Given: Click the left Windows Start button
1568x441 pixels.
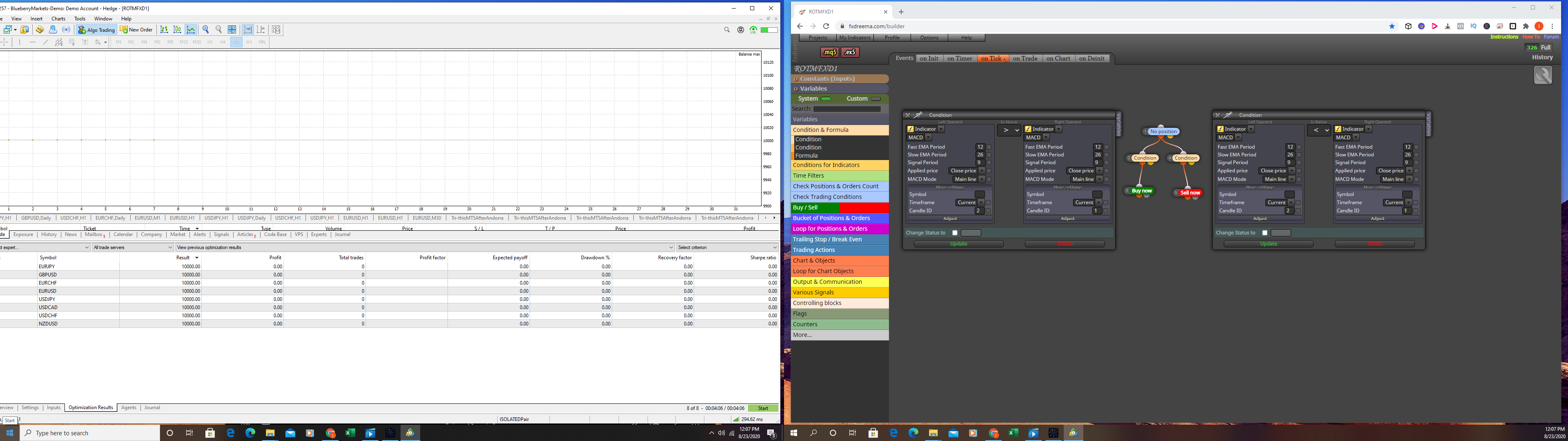Looking at the screenshot, I should [10, 433].
